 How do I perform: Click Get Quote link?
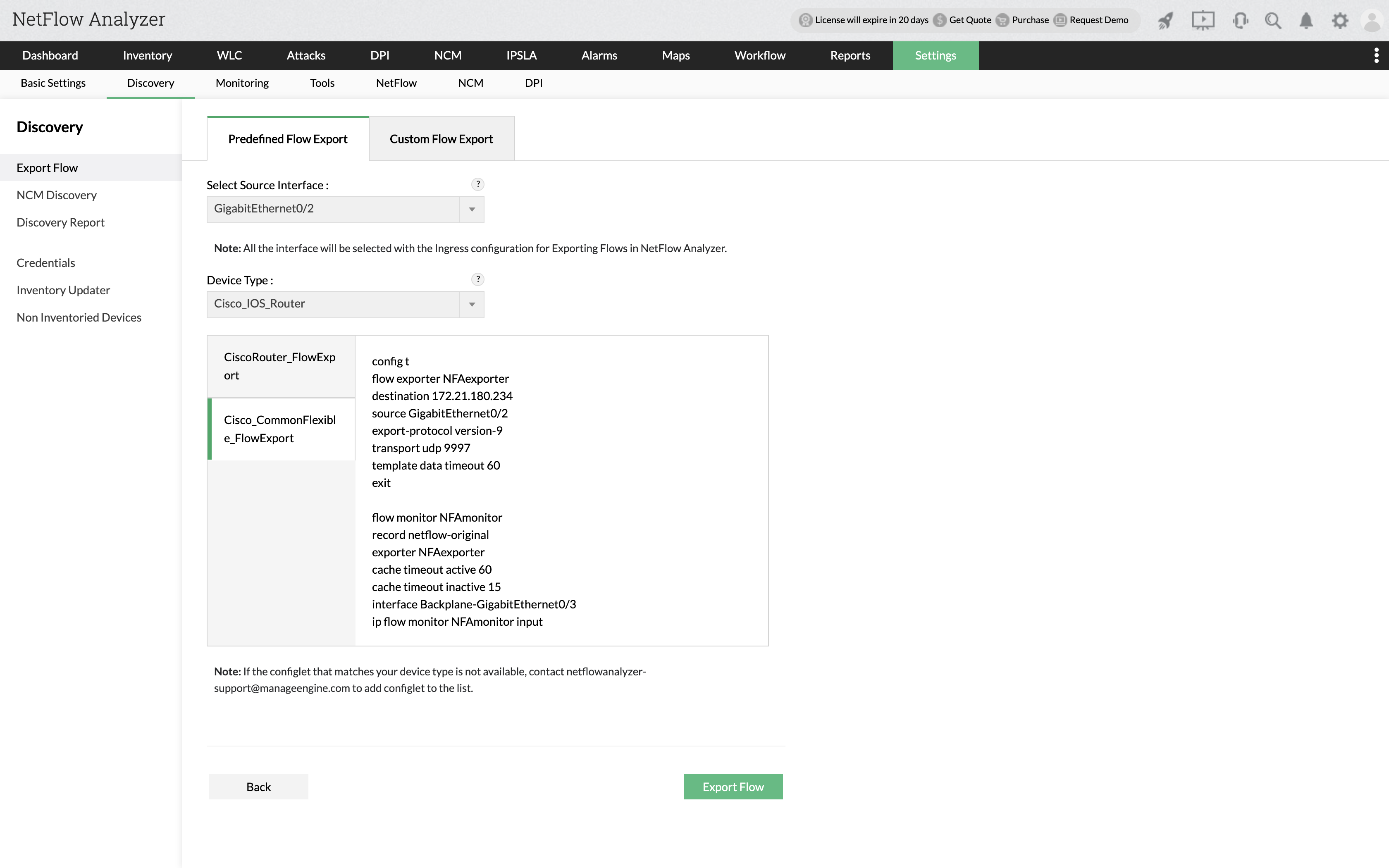click(969, 20)
